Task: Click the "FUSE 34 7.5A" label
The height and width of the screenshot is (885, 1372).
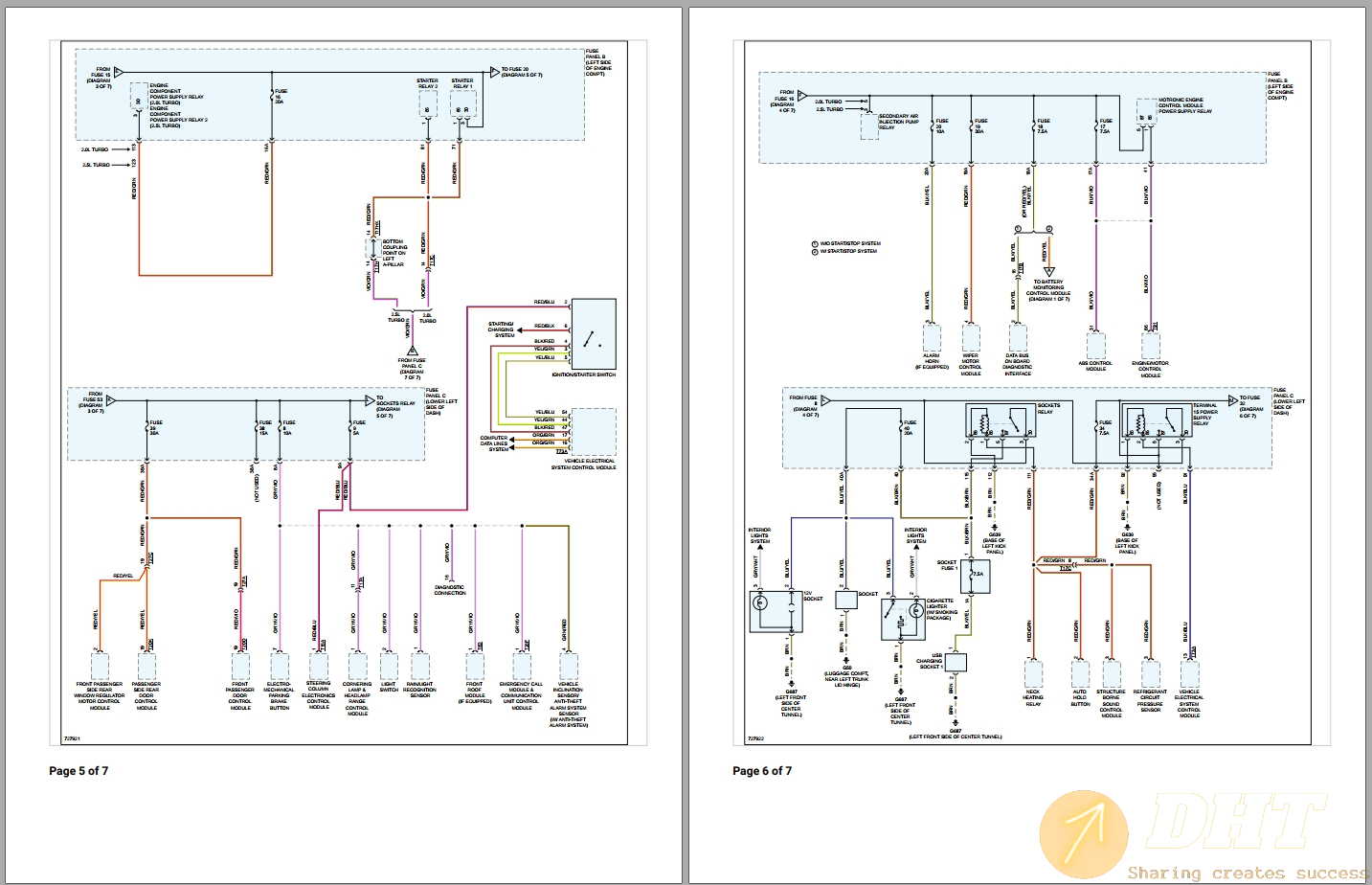Action: click(x=1105, y=427)
